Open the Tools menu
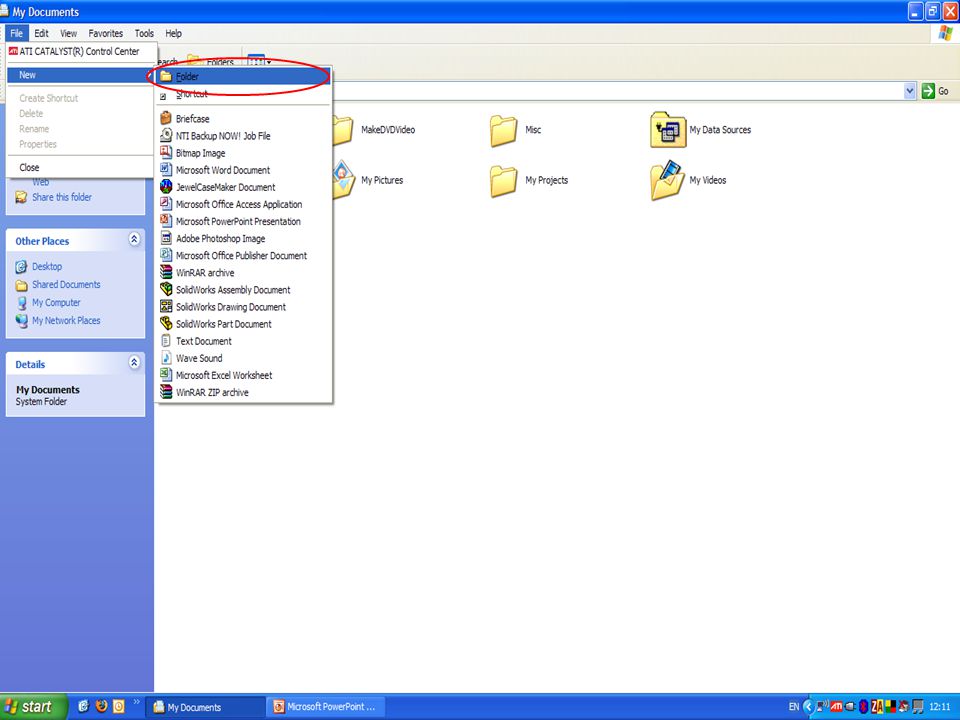 tap(144, 33)
